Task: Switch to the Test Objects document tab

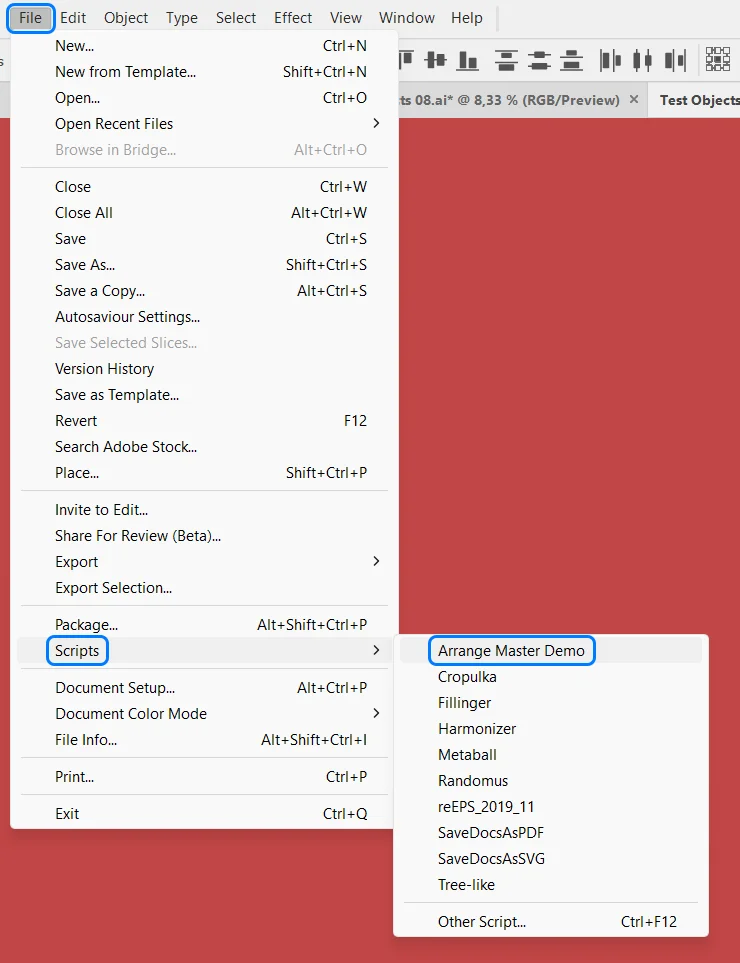Action: (x=698, y=100)
